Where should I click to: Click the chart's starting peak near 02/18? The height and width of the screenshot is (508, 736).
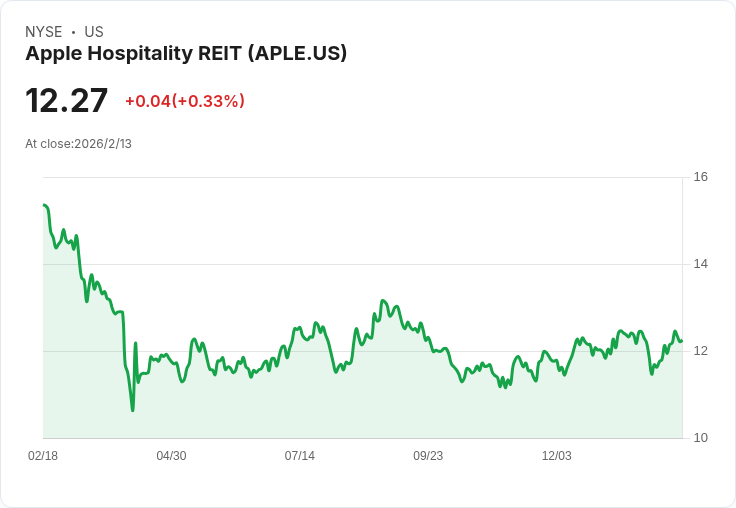[44, 205]
